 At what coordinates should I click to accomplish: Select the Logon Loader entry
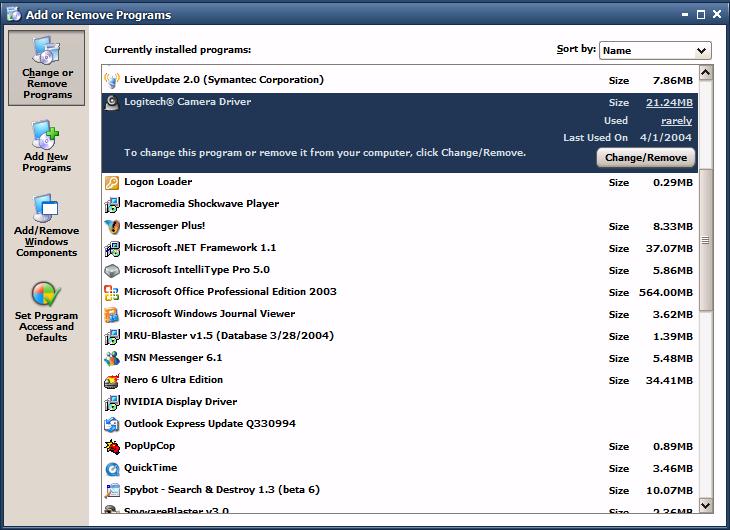pyautogui.click(x=399, y=183)
